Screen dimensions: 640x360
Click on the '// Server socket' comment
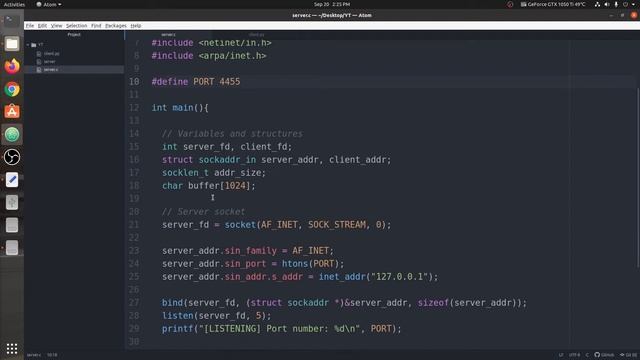[x=203, y=212]
